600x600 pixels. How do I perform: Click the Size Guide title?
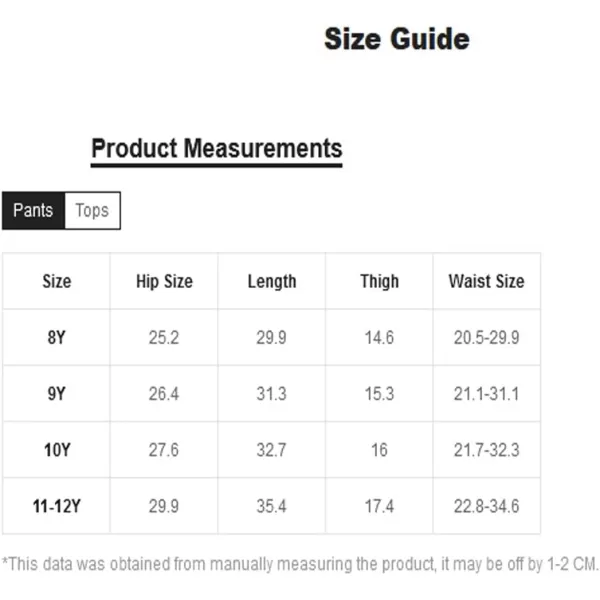[x=397, y=39]
